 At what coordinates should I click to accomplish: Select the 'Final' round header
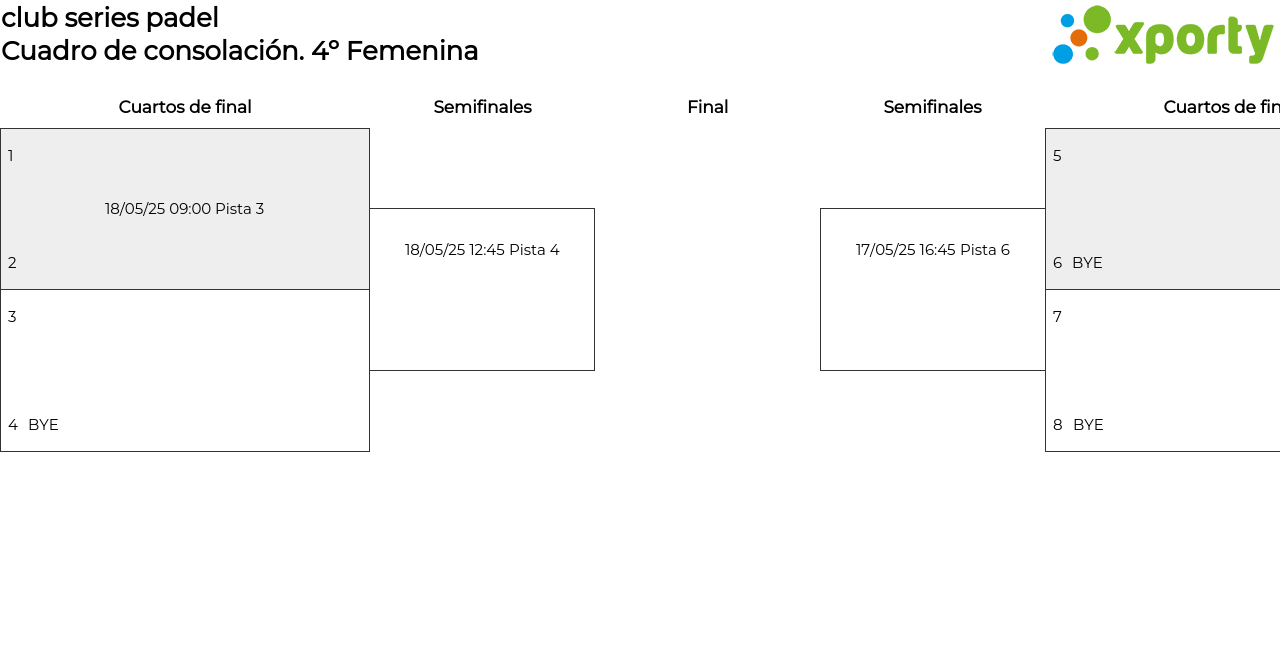coord(707,107)
